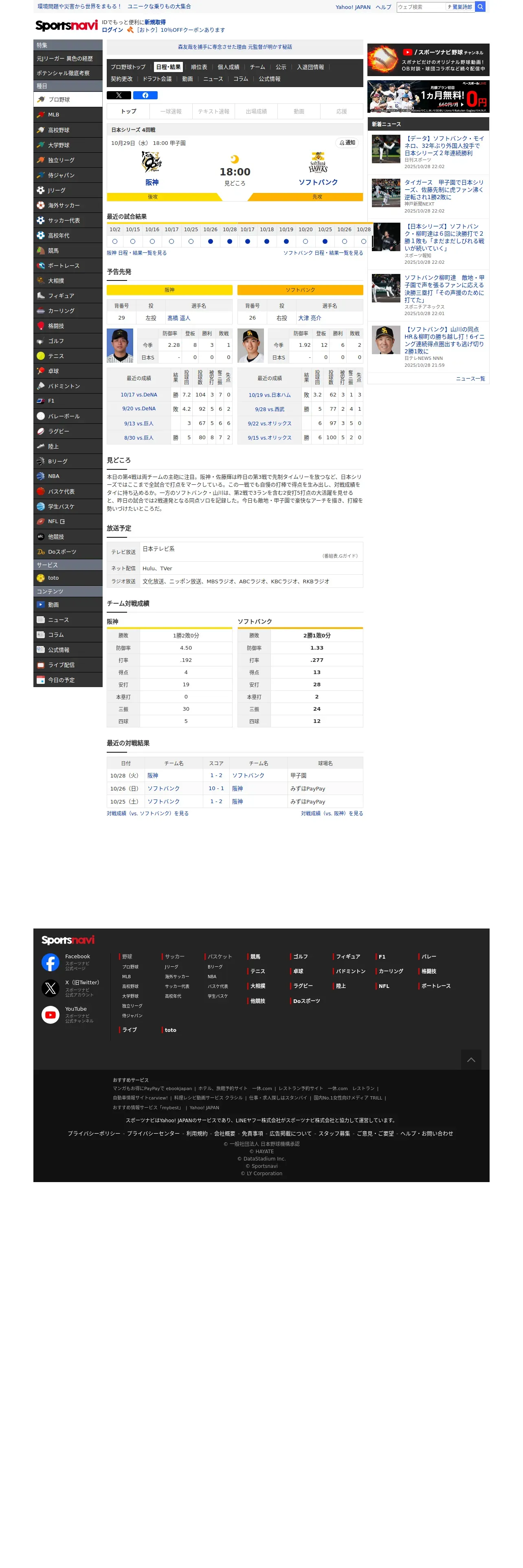Open ボートレース in the sidebar
Screen dimensions: 523x1568
tap(68, 265)
